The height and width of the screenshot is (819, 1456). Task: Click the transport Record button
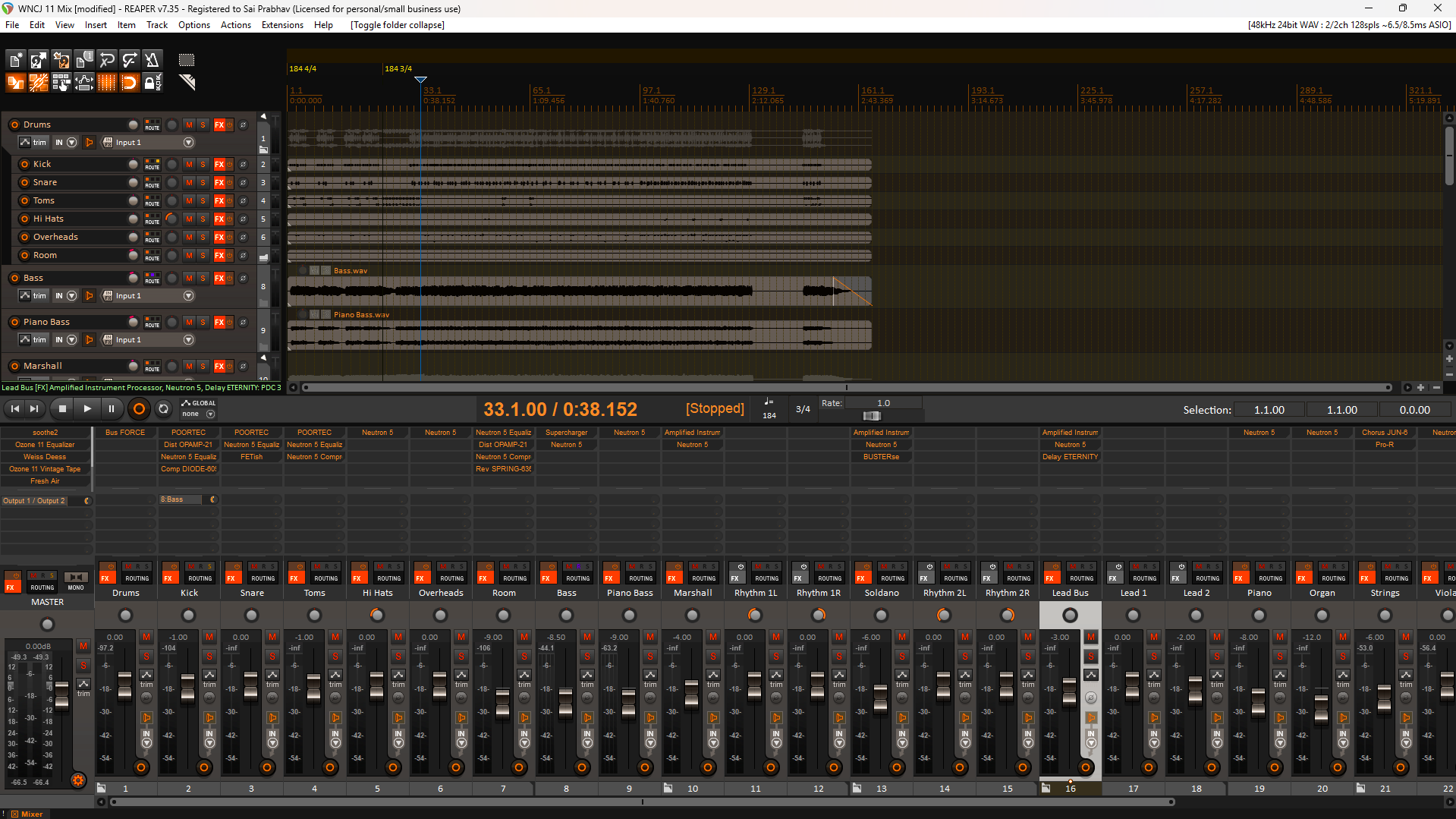coord(139,409)
